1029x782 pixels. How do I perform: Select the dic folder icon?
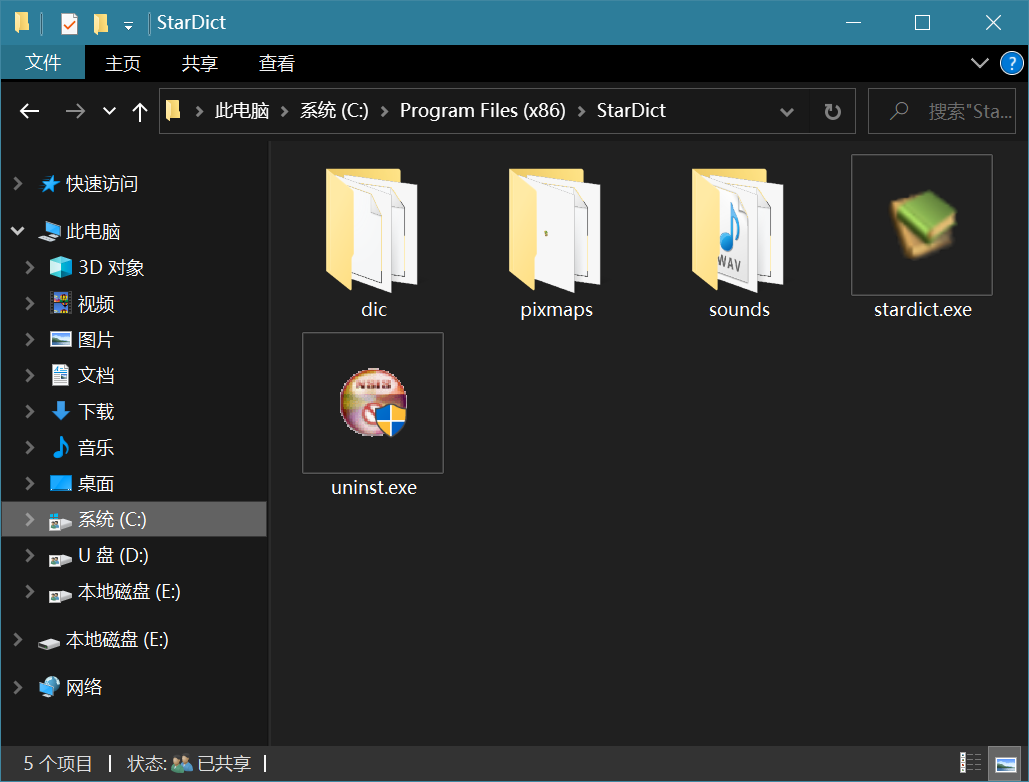(373, 229)
